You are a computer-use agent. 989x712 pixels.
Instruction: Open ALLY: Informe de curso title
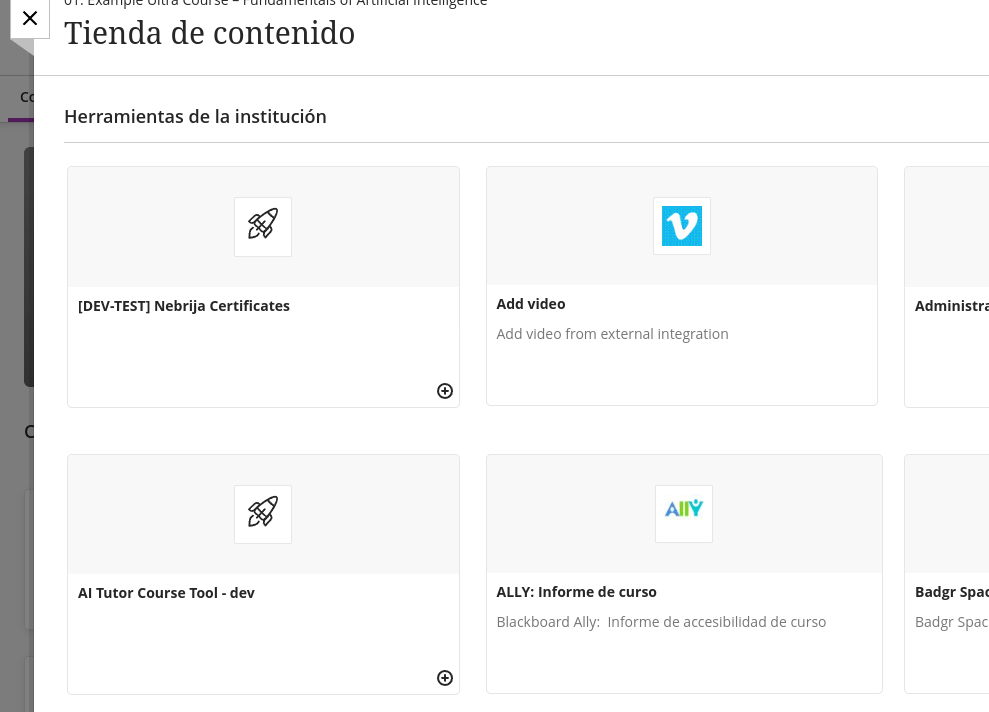click(x=576, y=592)
